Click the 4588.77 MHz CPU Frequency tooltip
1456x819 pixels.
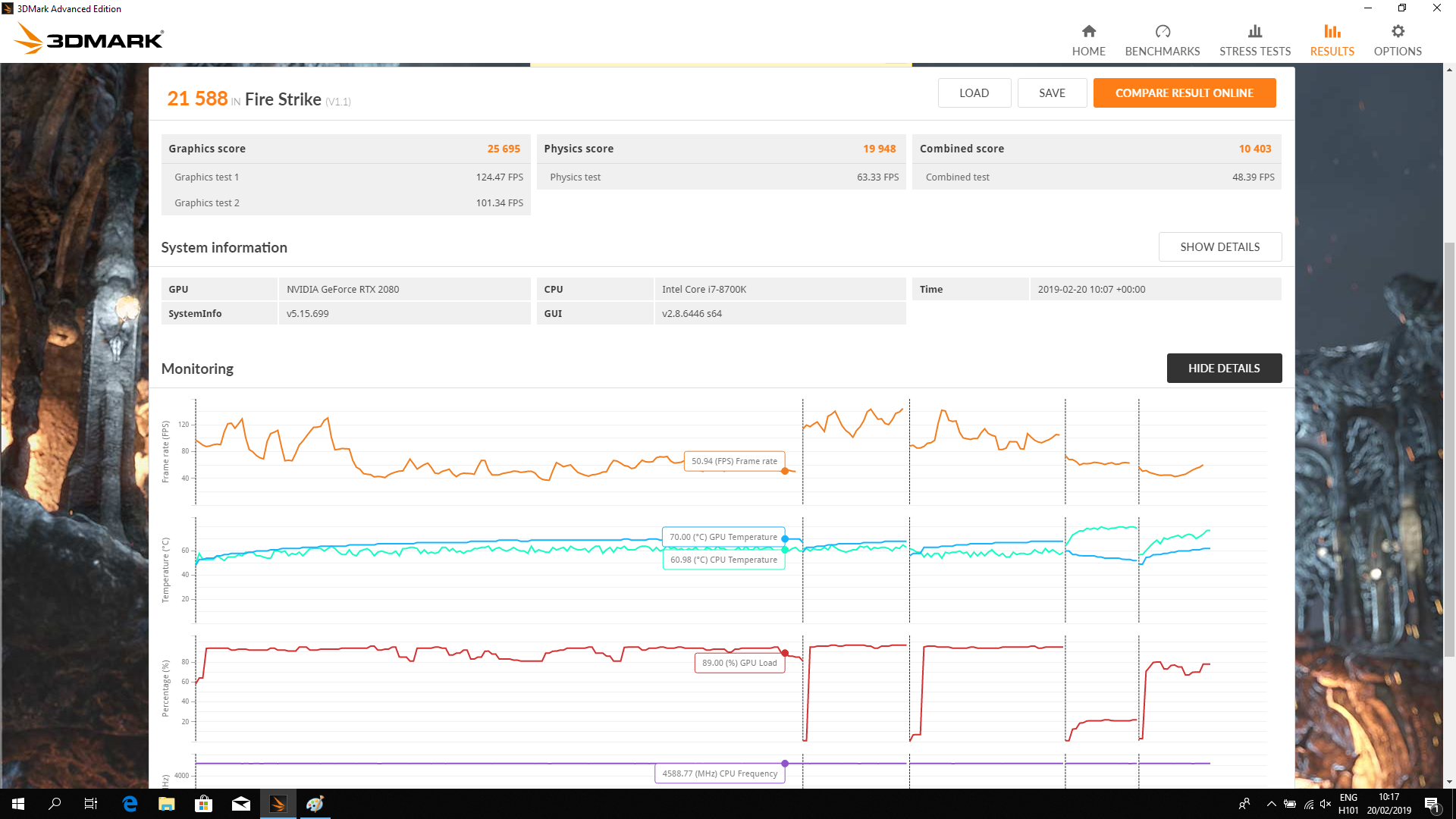click(720, 773)
